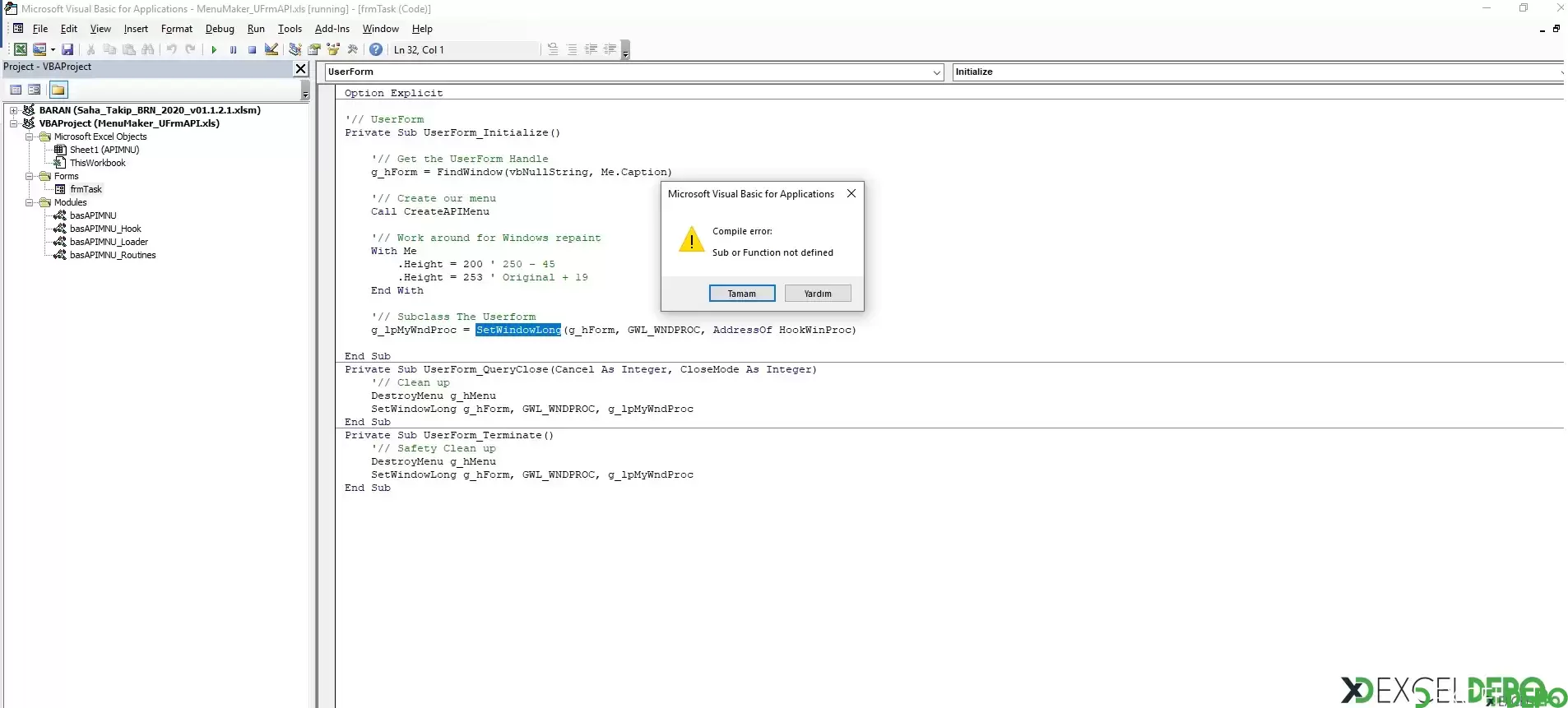The image size is (1568, 708).
Task: Open the Insert UserForm dropdown arrow
Action: click(53, 49)
